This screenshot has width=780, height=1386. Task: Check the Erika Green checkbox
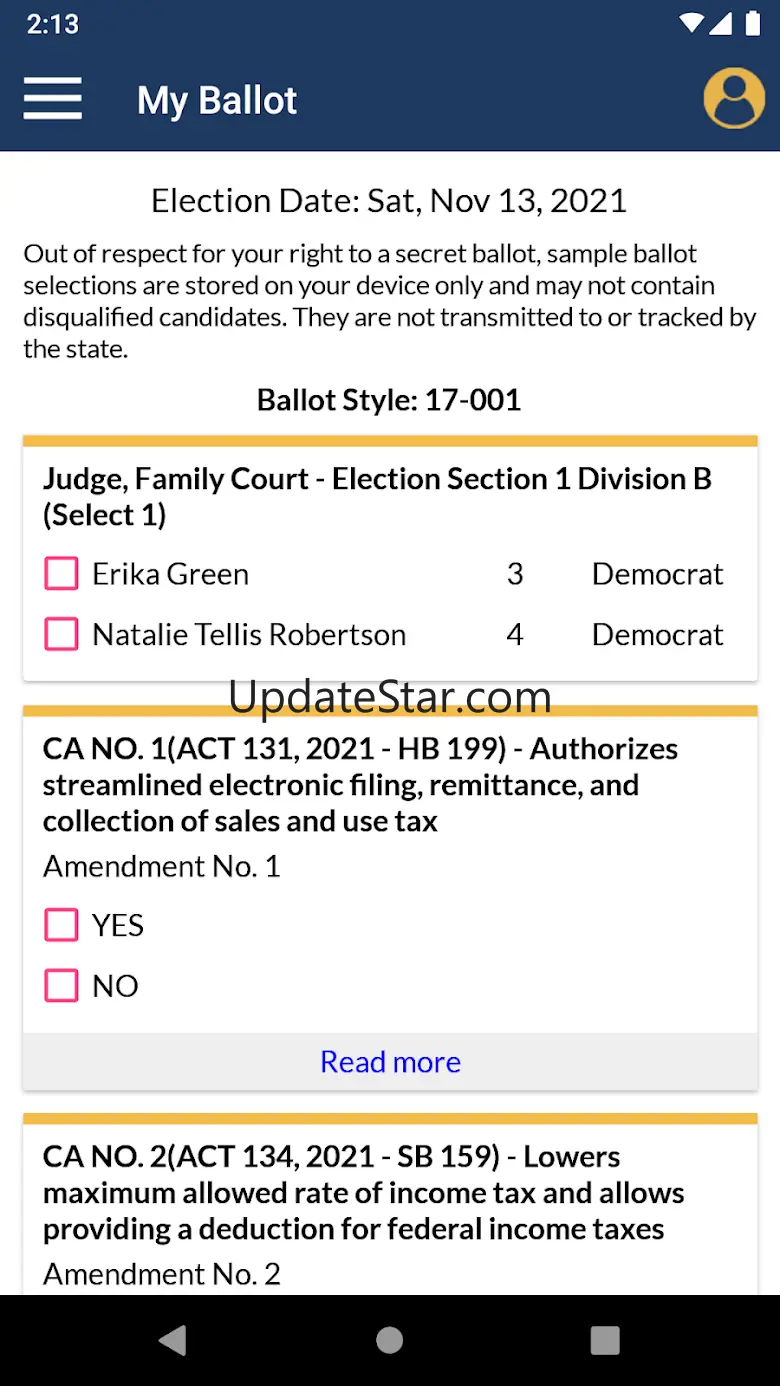tap(62, 574)
